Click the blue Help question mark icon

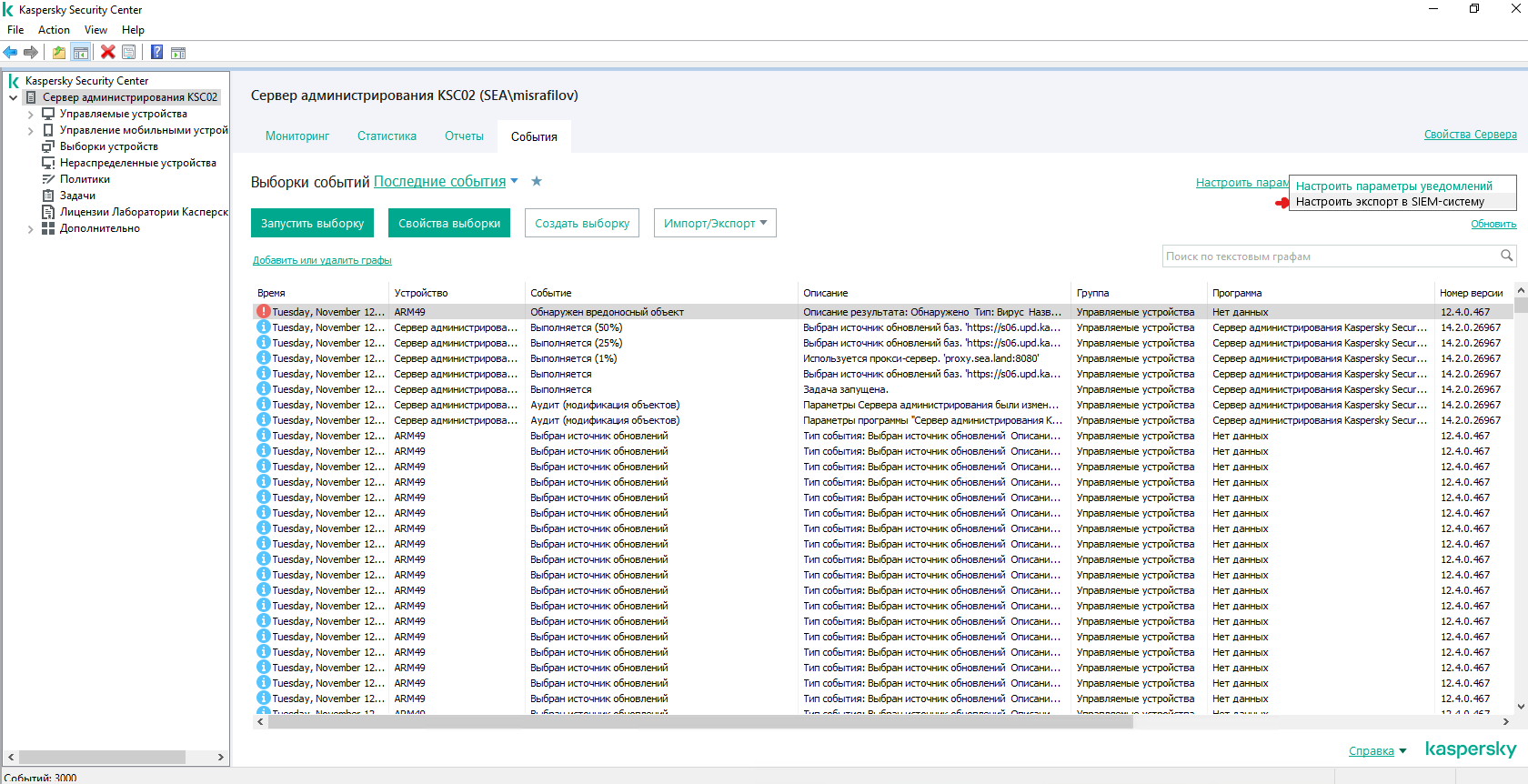click(156, 53)
